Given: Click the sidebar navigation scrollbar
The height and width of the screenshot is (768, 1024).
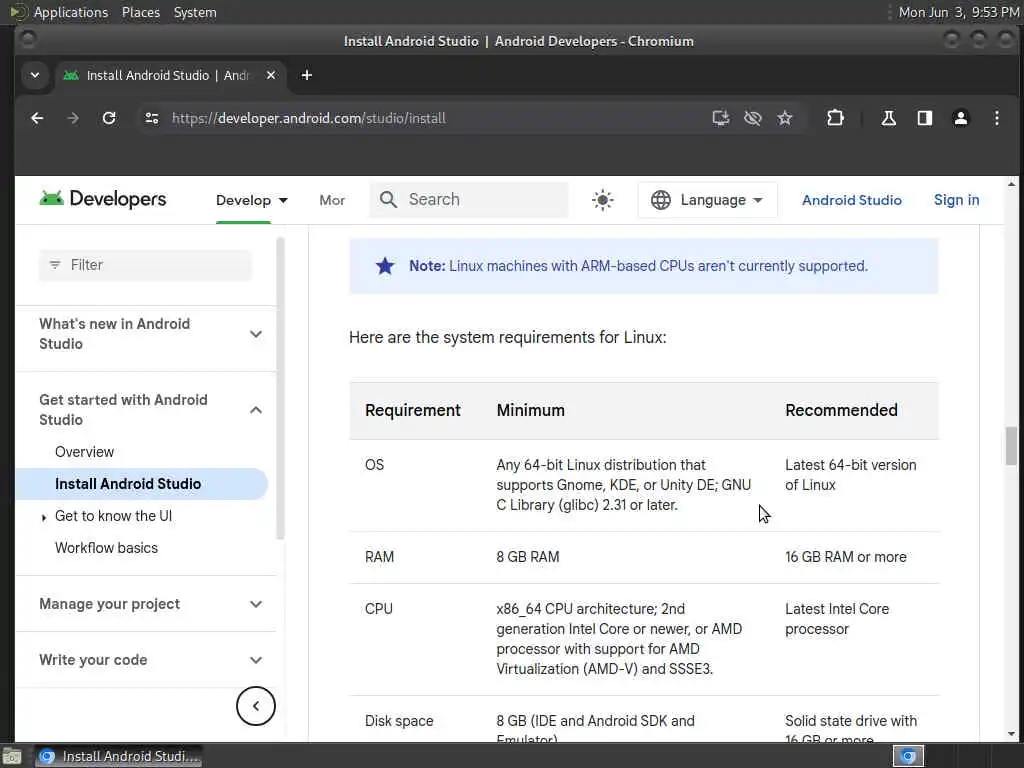Looking at the screenshot, I should coord(281,389).
